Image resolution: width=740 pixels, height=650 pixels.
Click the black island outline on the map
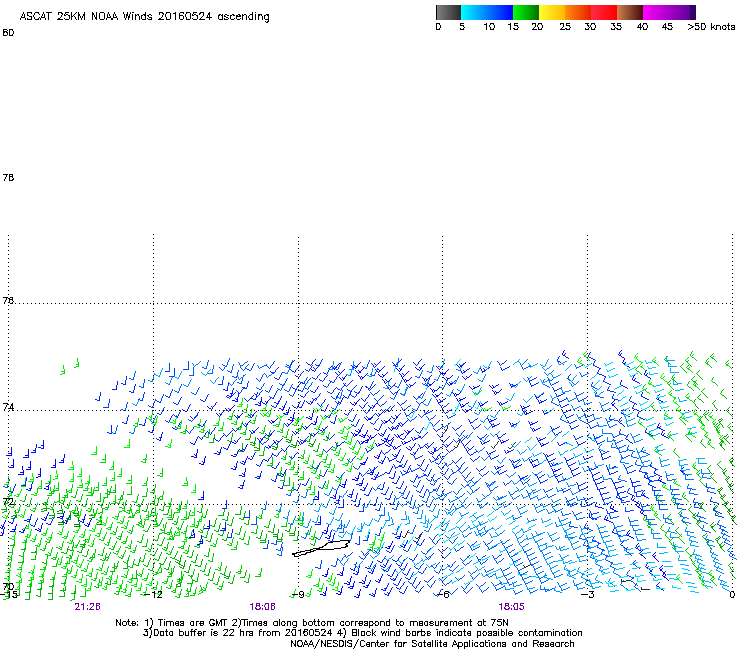[x=321, y=549]
